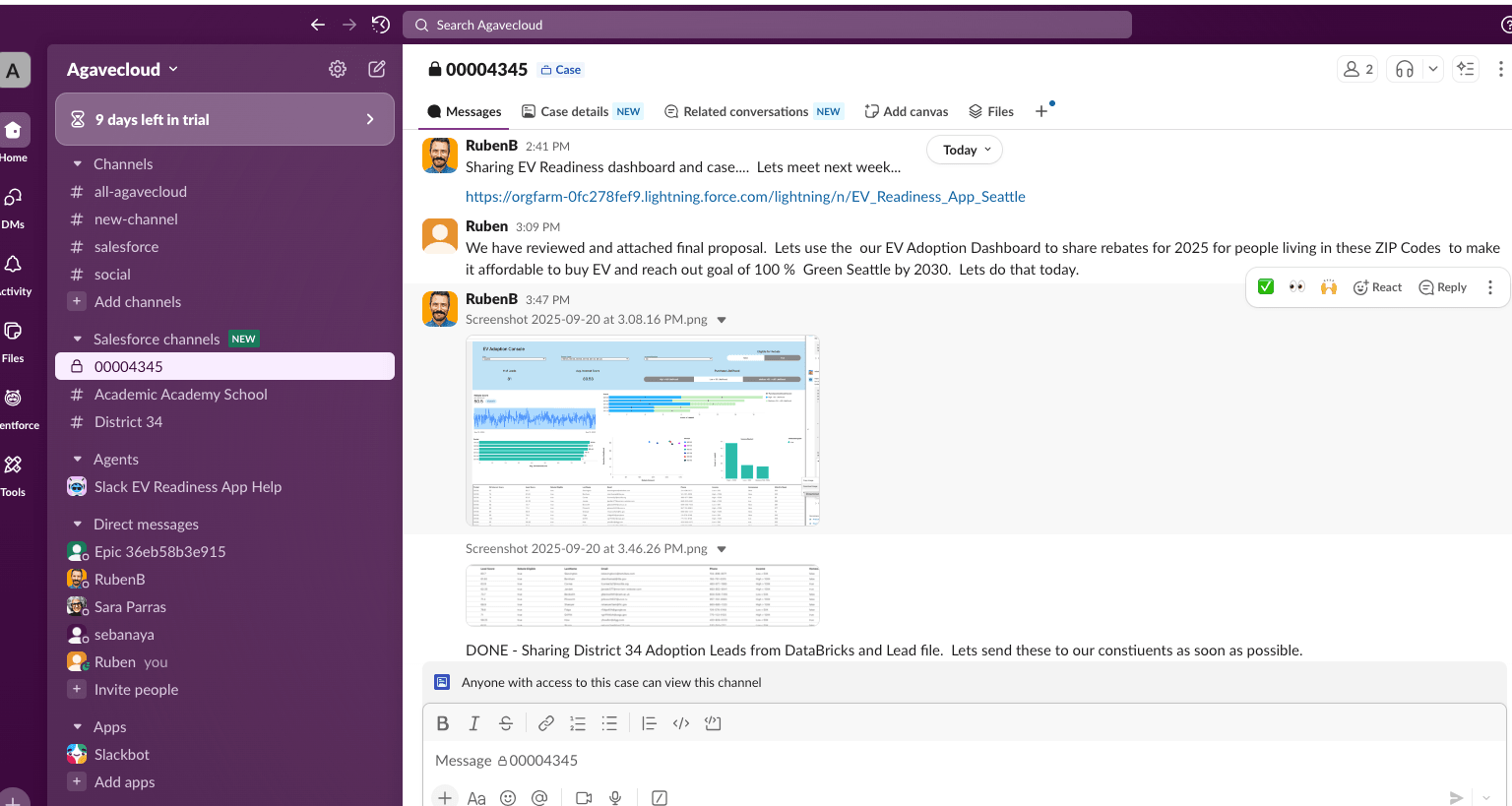Open channel more options menu
The width and height of the screenshot is (1512, 806).
pos(1500,69)
